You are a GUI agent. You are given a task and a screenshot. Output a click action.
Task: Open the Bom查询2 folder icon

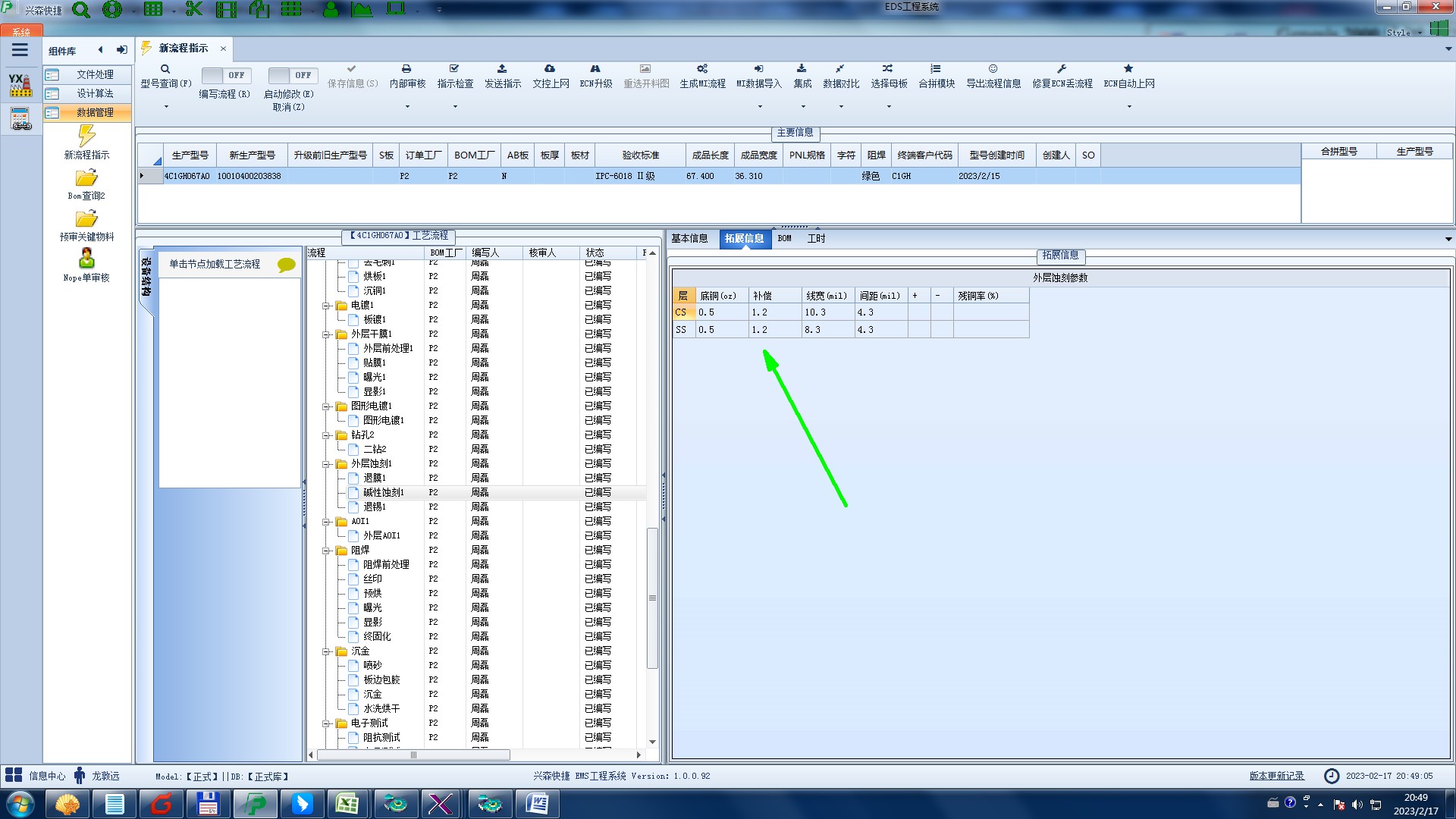86,178
